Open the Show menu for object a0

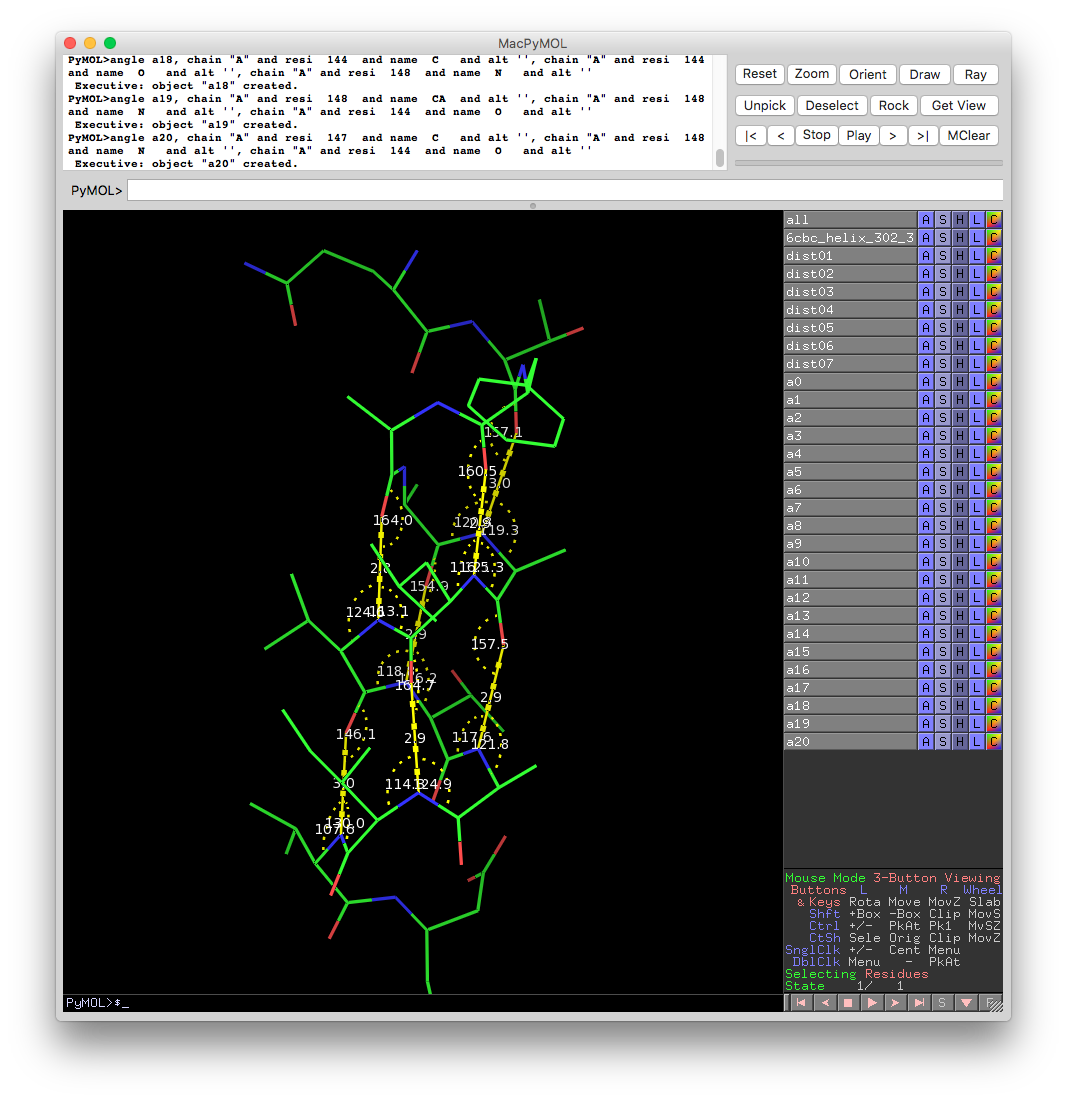point(941,381)
